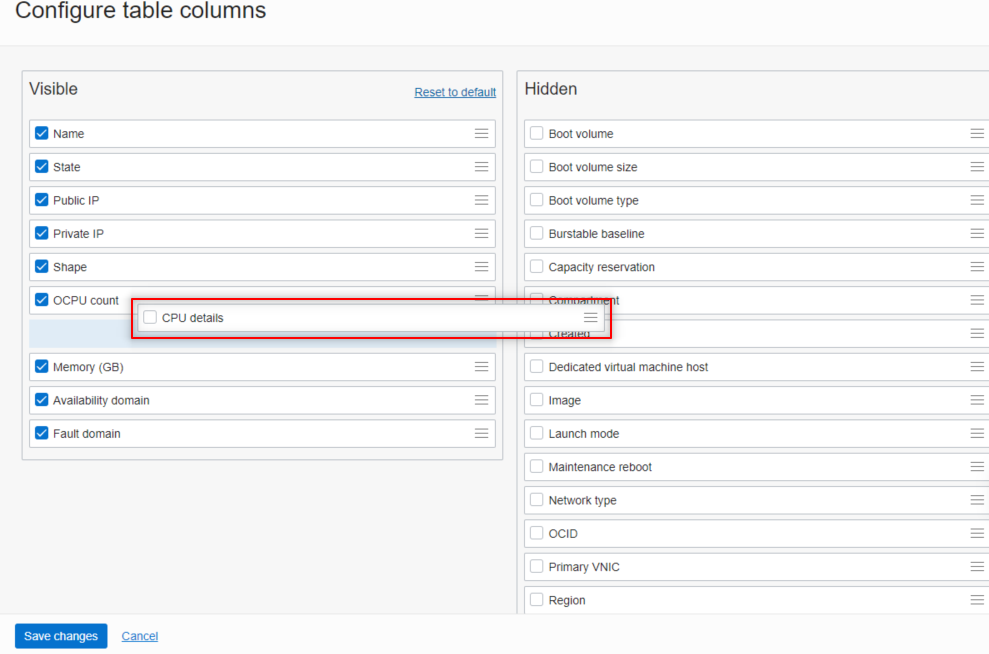Disable the Shape column
The image size is (989, 654).
[41, 267]
